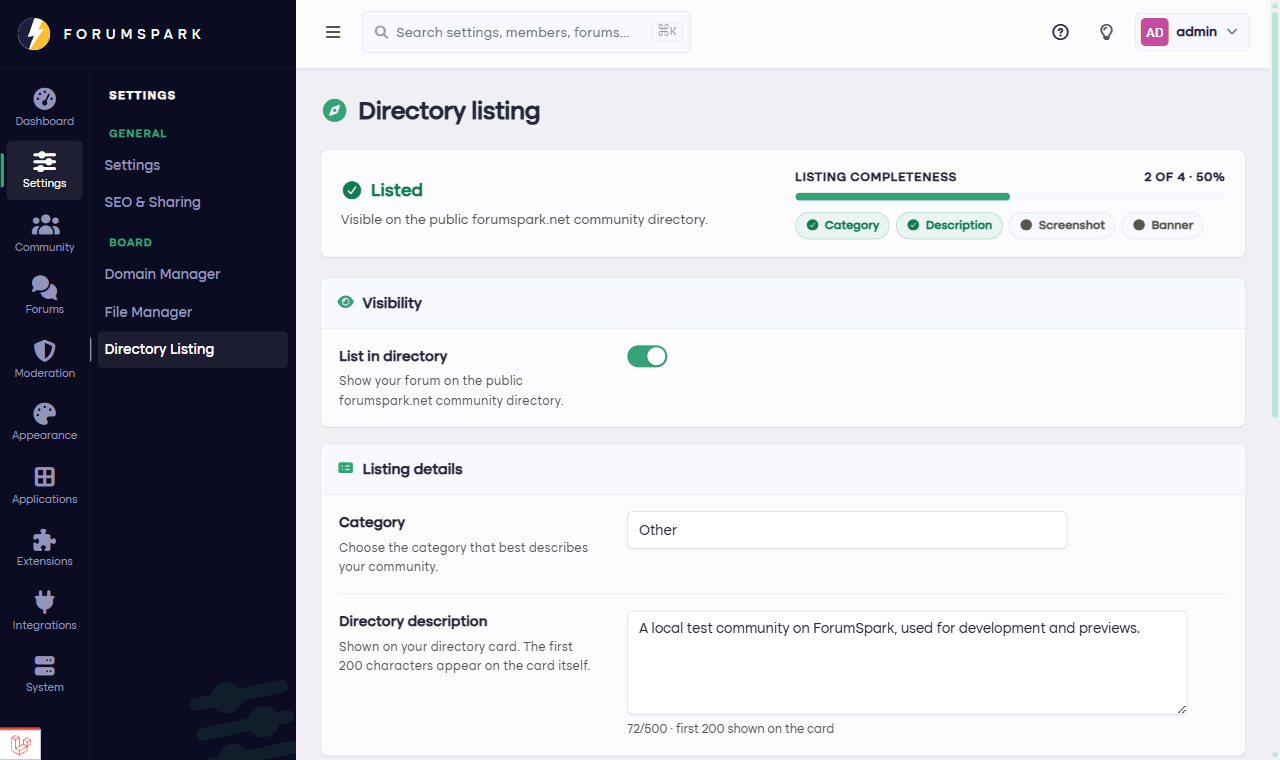Screen dimensions: 1280x760
Task: Click into the Directory description textarea
Action: (x=907, y=663)
